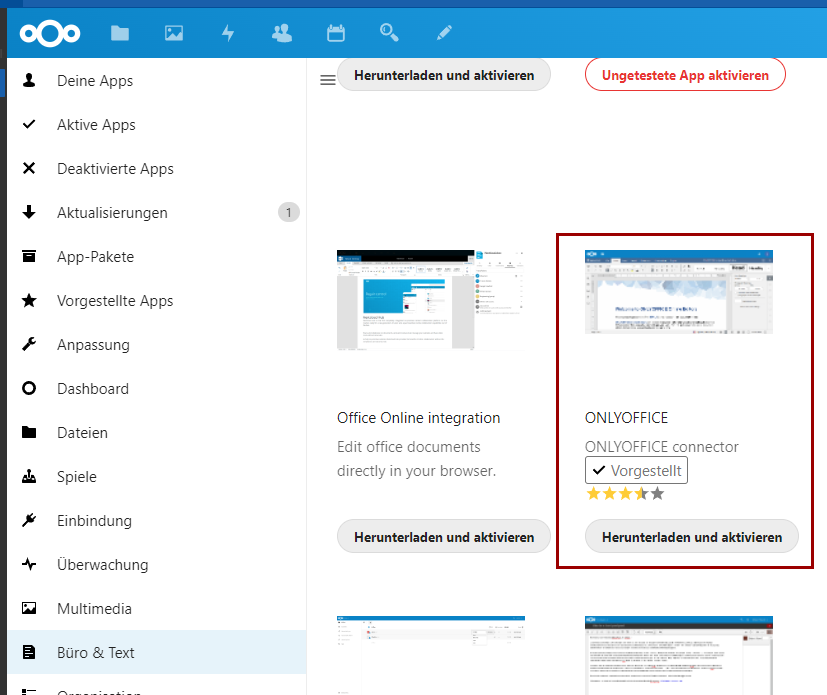Open the Photos gallery icon

[x=174, y=33]
